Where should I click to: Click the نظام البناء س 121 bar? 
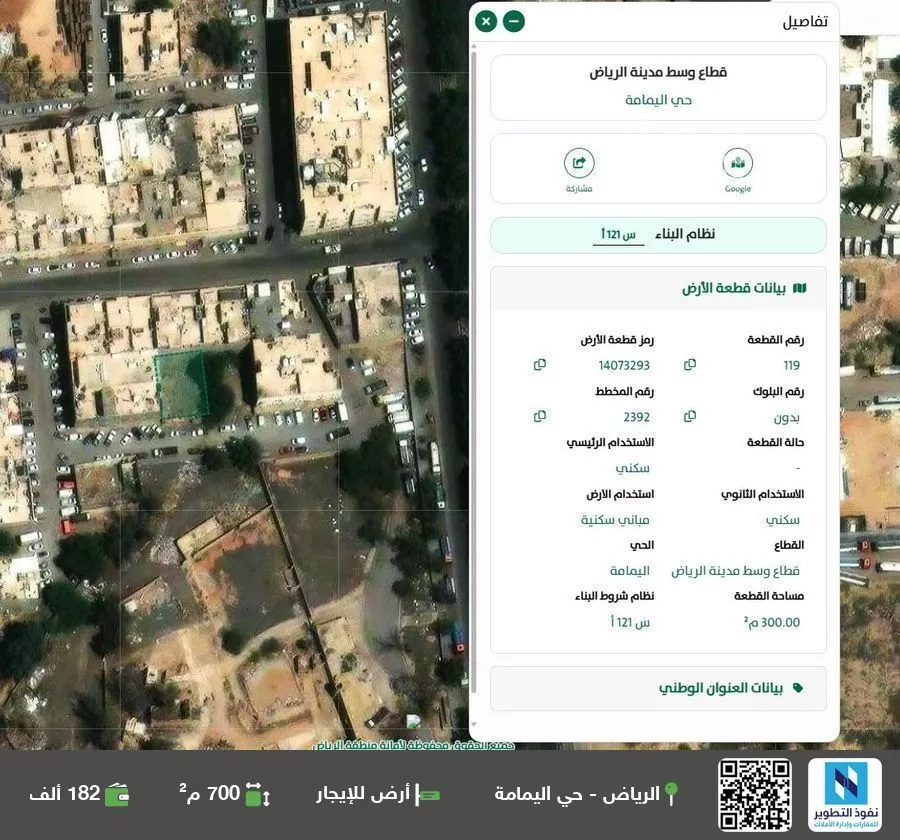coord(658,234)
